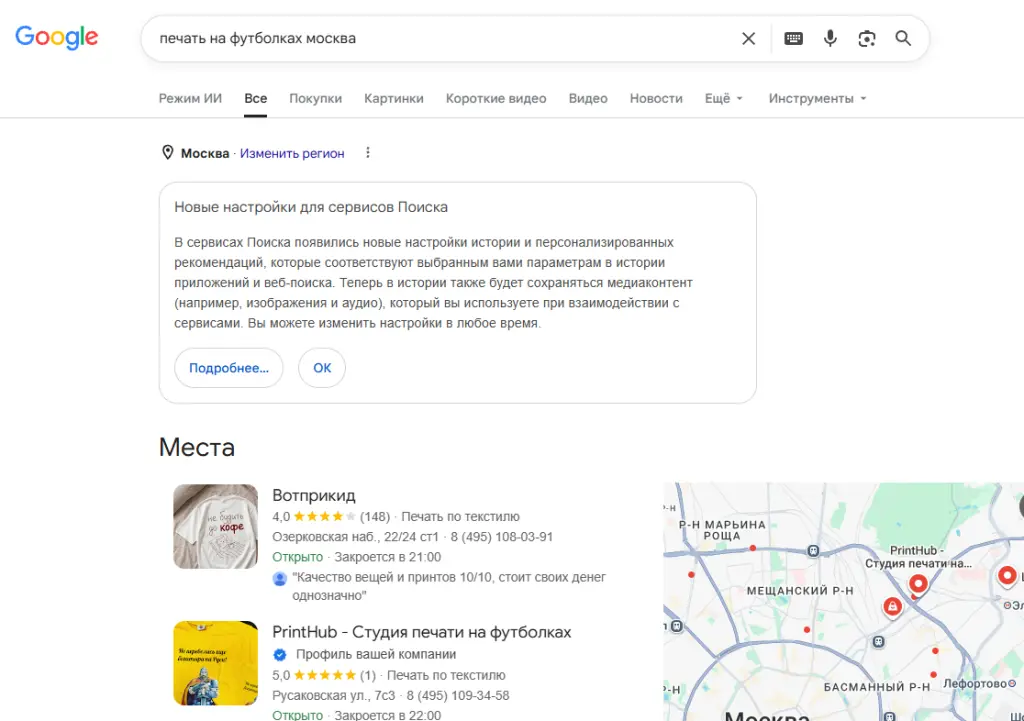The height and width of the screenshot is (721, 1024).
Task: Confirm notice with OK button
Action: pyautogui.click(x=322, y=368)
